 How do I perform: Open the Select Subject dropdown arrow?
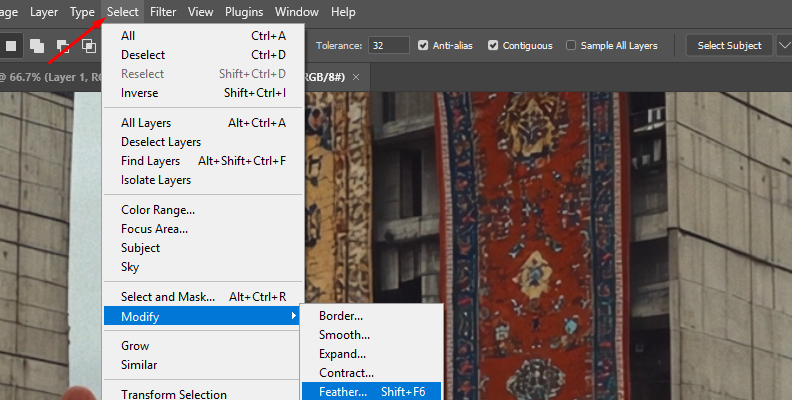click(x=782, y=45)
